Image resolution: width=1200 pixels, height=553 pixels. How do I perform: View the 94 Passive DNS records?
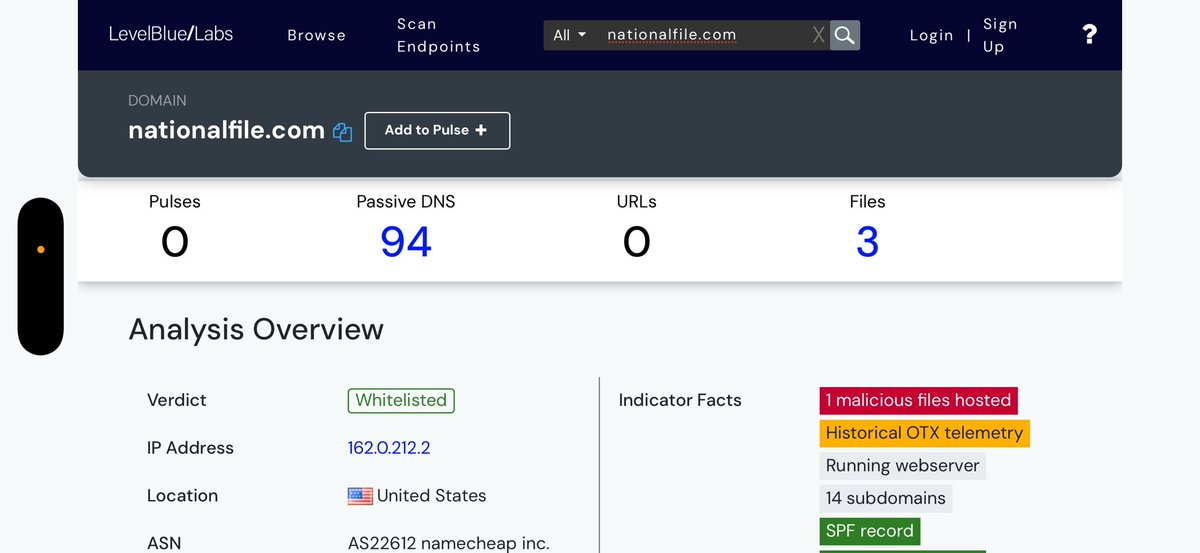[405, 242]
